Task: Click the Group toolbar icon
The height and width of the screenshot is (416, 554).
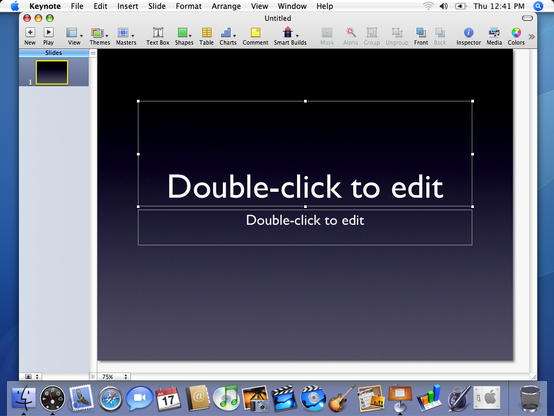Action: click(x=372, y=36)
